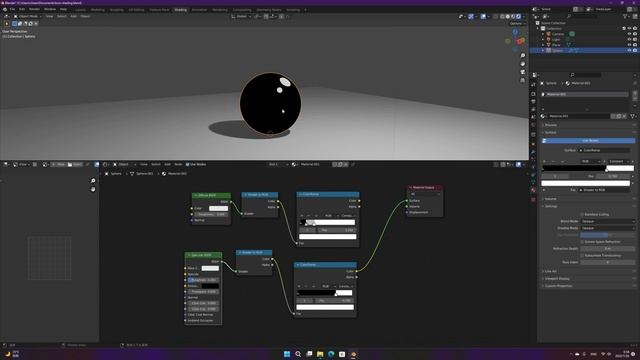Enable Screen Space Refraction checkbox

tap(582, 242)
